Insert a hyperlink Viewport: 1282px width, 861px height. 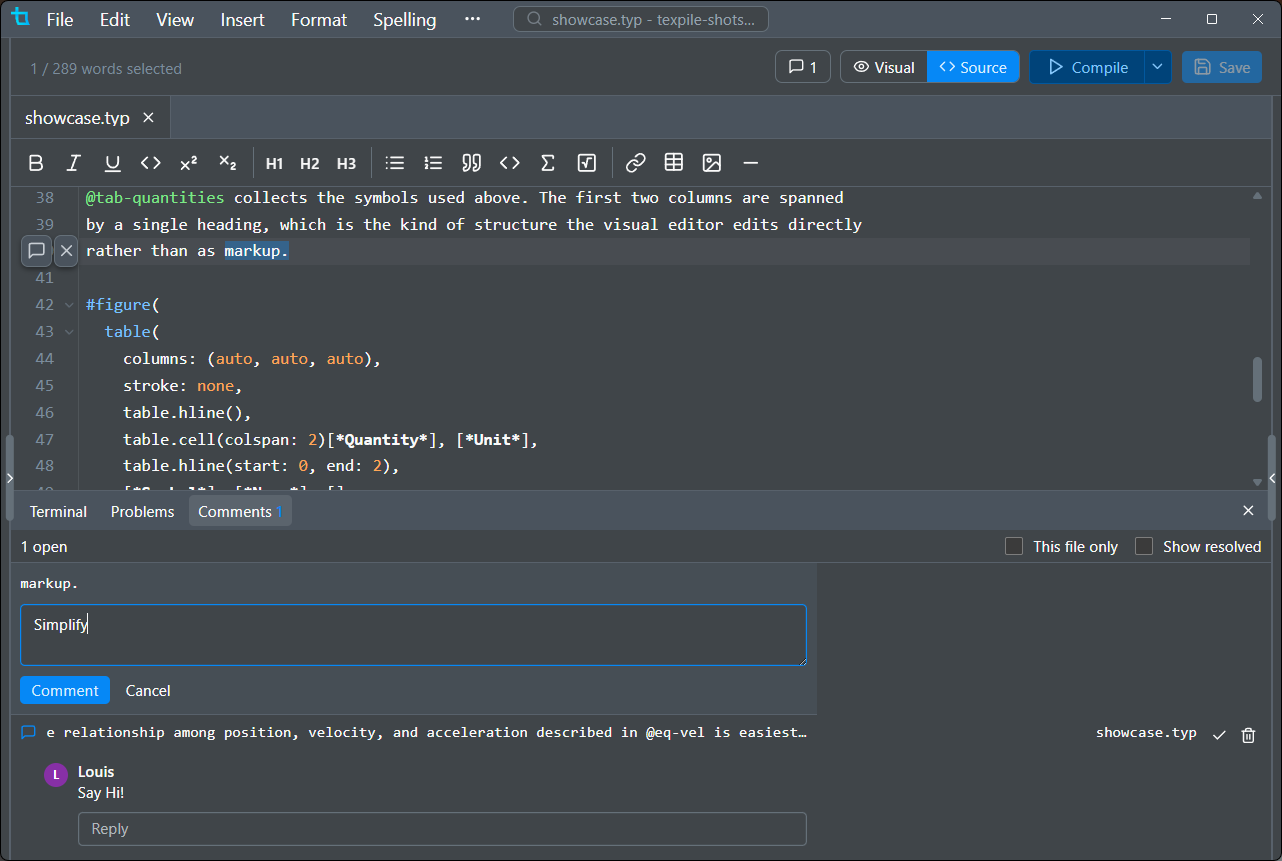(636, 163)
